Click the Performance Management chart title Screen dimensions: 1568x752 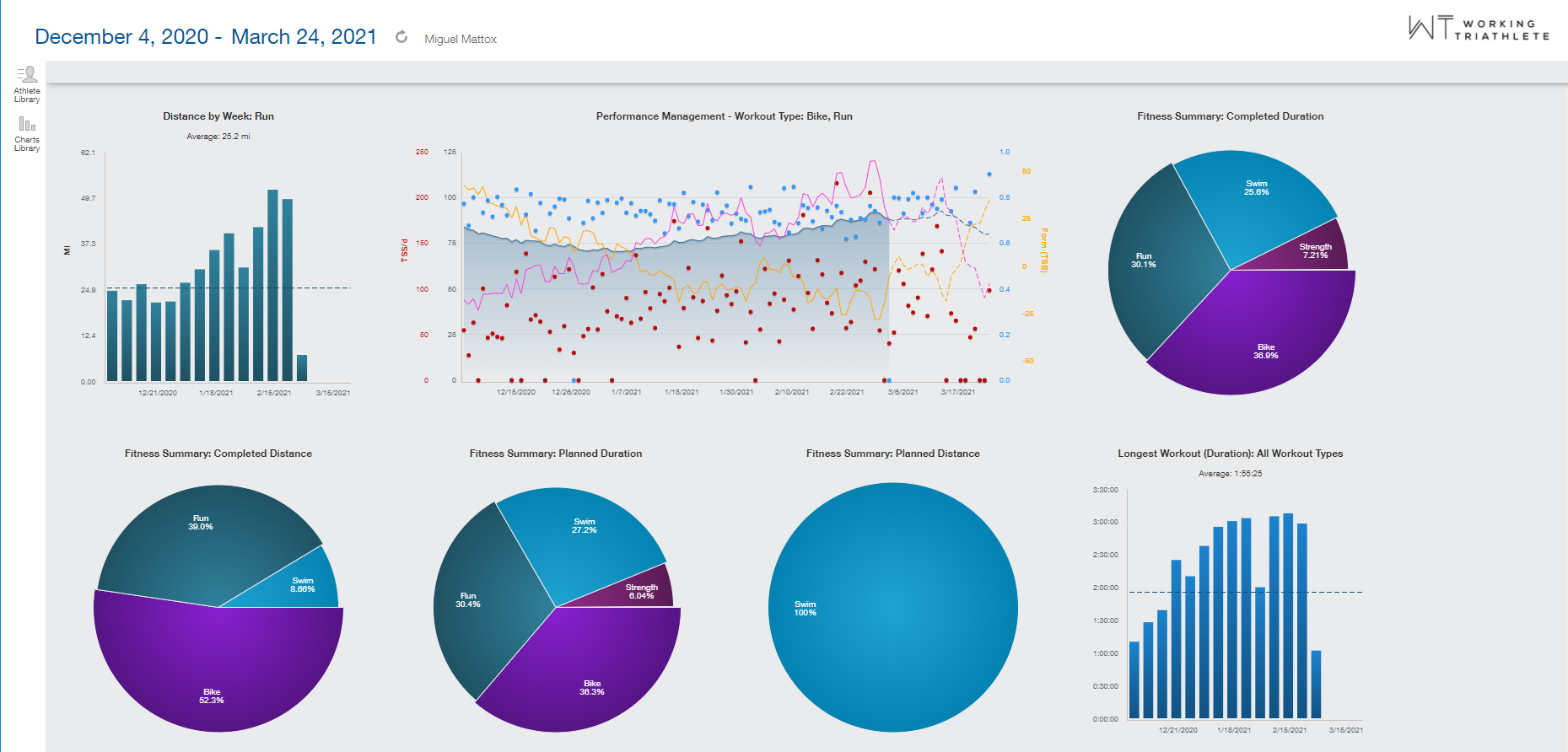724,116
